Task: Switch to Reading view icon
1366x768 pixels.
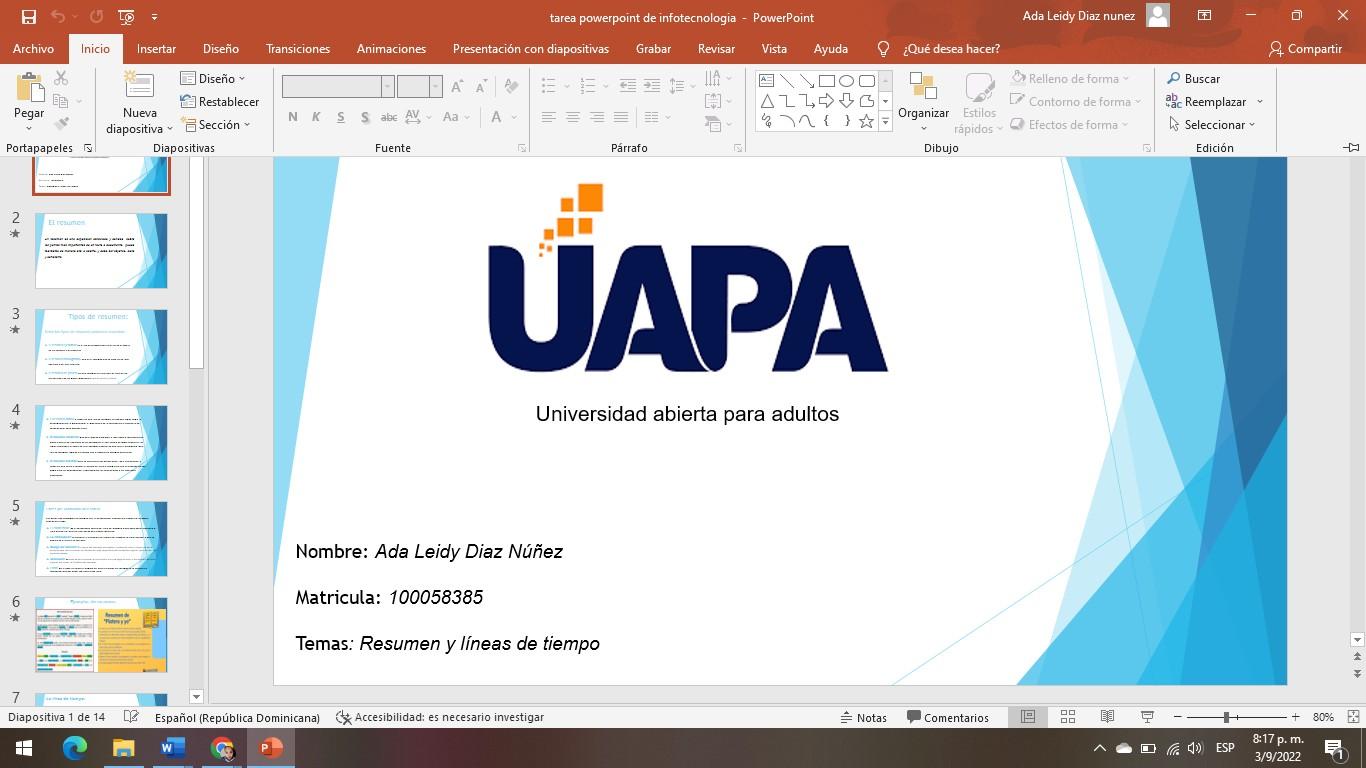Action: click(x=1107, y=717)
